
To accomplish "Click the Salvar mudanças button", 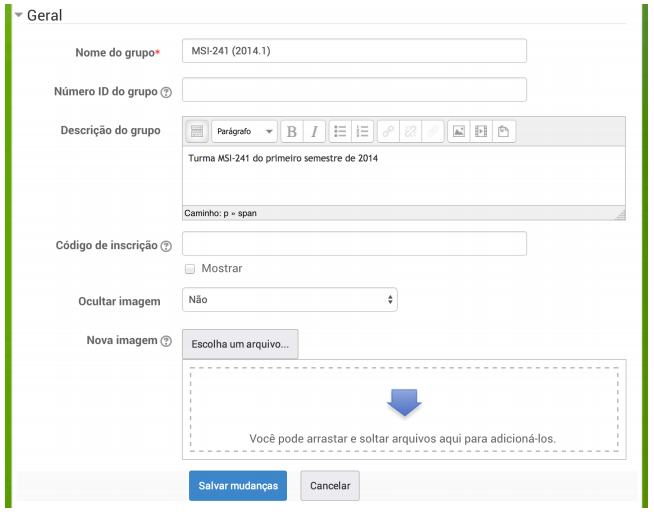I will [x=238, y=485].
